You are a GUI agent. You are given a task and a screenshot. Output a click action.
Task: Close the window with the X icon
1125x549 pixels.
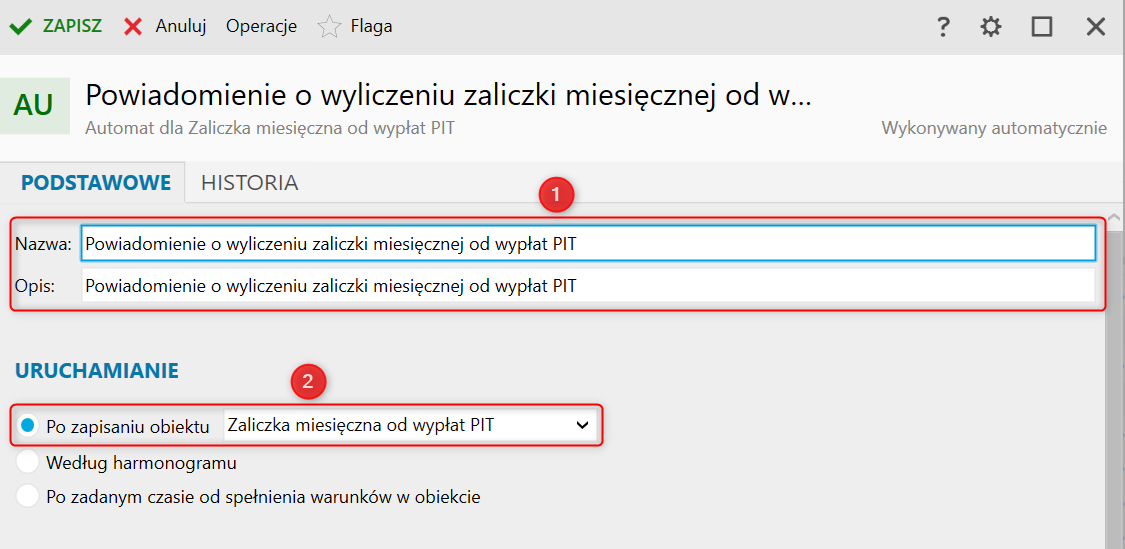pyautogui.click(x=1096, y=27)
